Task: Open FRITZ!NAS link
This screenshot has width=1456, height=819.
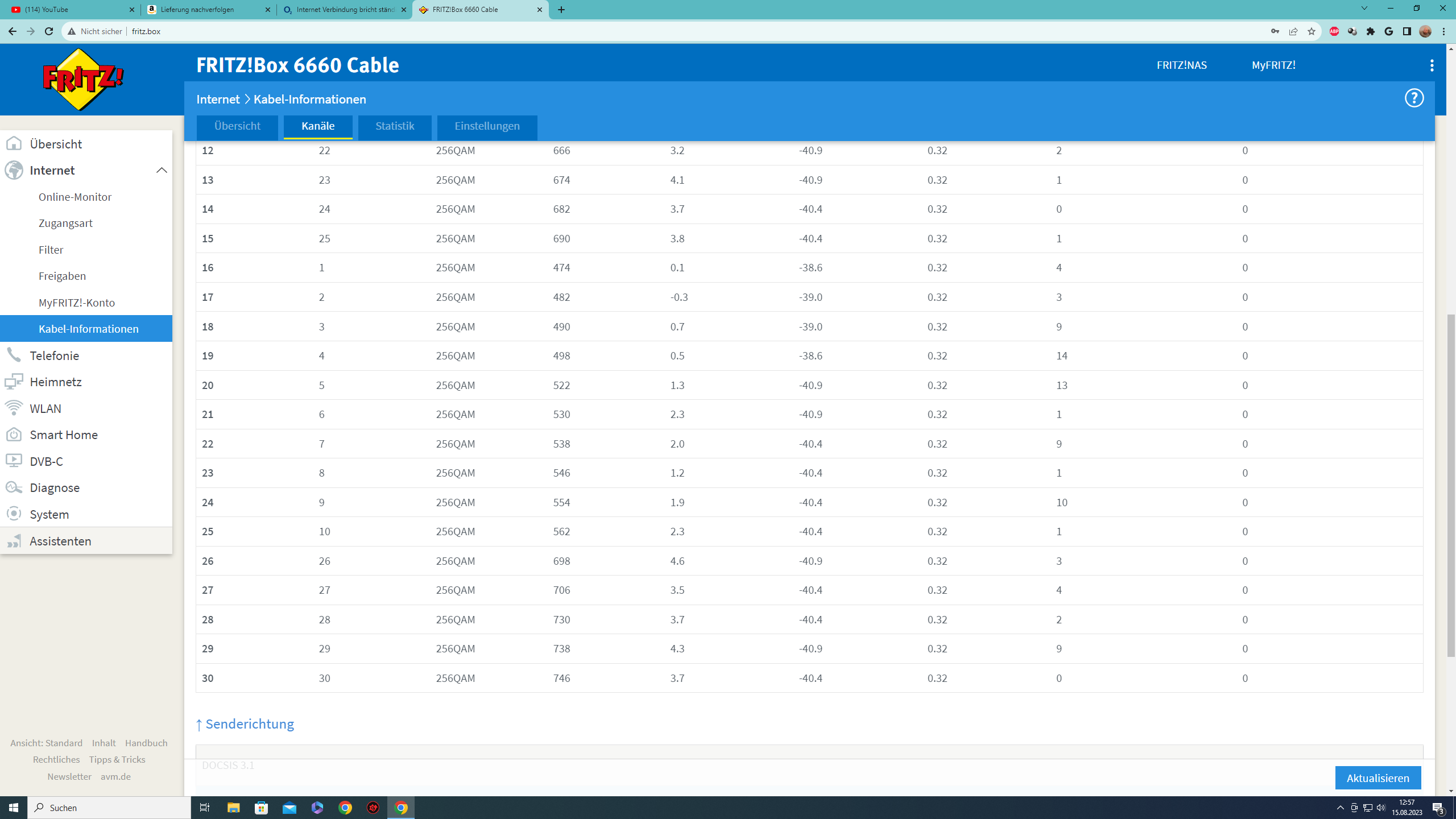Action: [x=1182, y=65]
